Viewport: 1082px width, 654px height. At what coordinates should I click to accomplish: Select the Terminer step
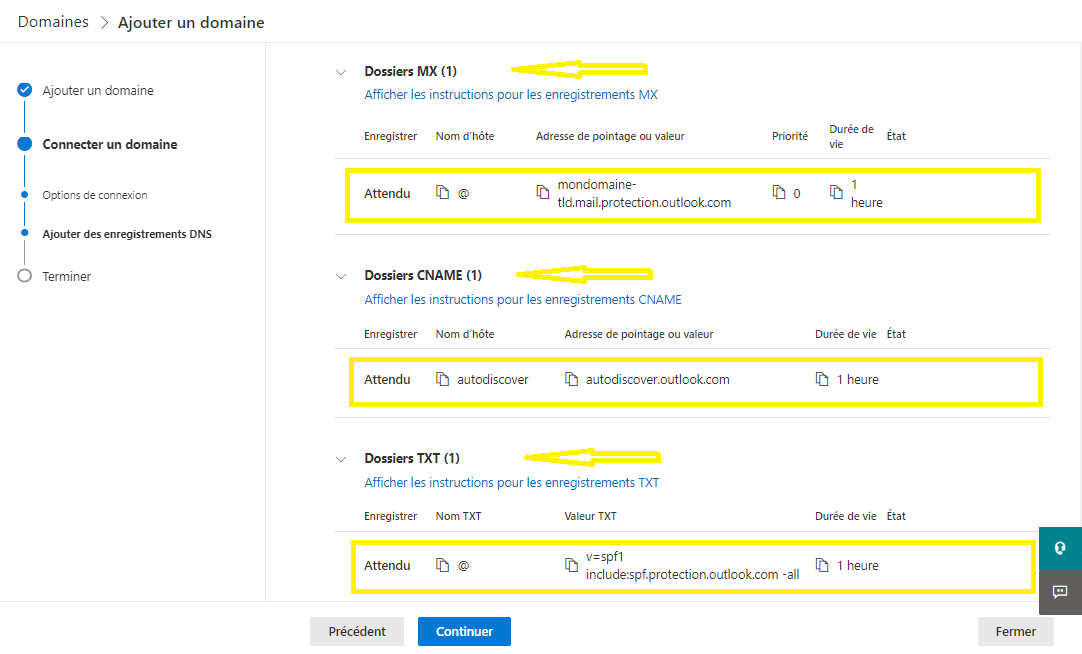pos(66,277)
